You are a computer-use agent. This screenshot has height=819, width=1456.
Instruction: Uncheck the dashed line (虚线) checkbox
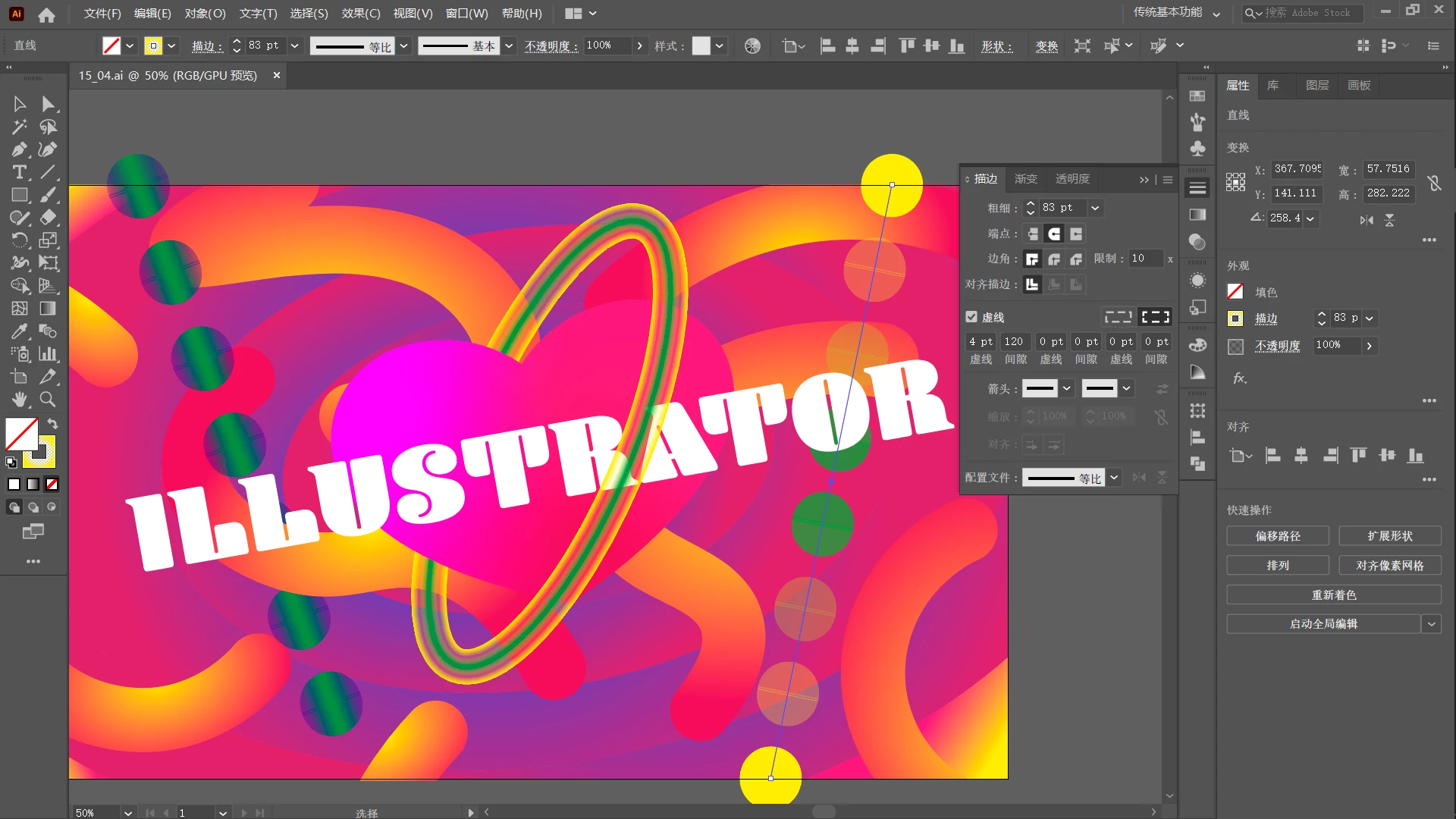[971, 317]
